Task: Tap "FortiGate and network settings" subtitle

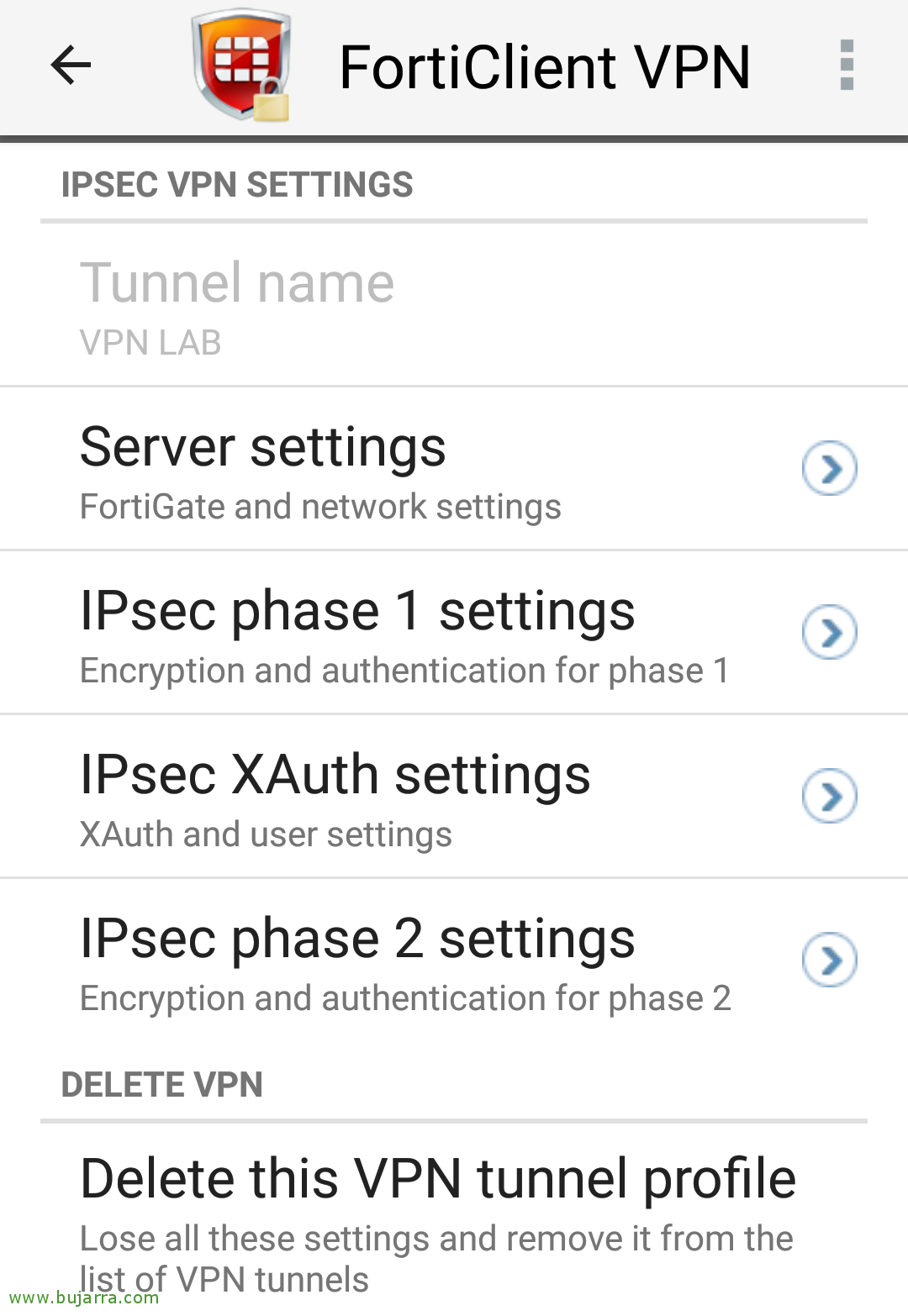Action: (320, 508)
